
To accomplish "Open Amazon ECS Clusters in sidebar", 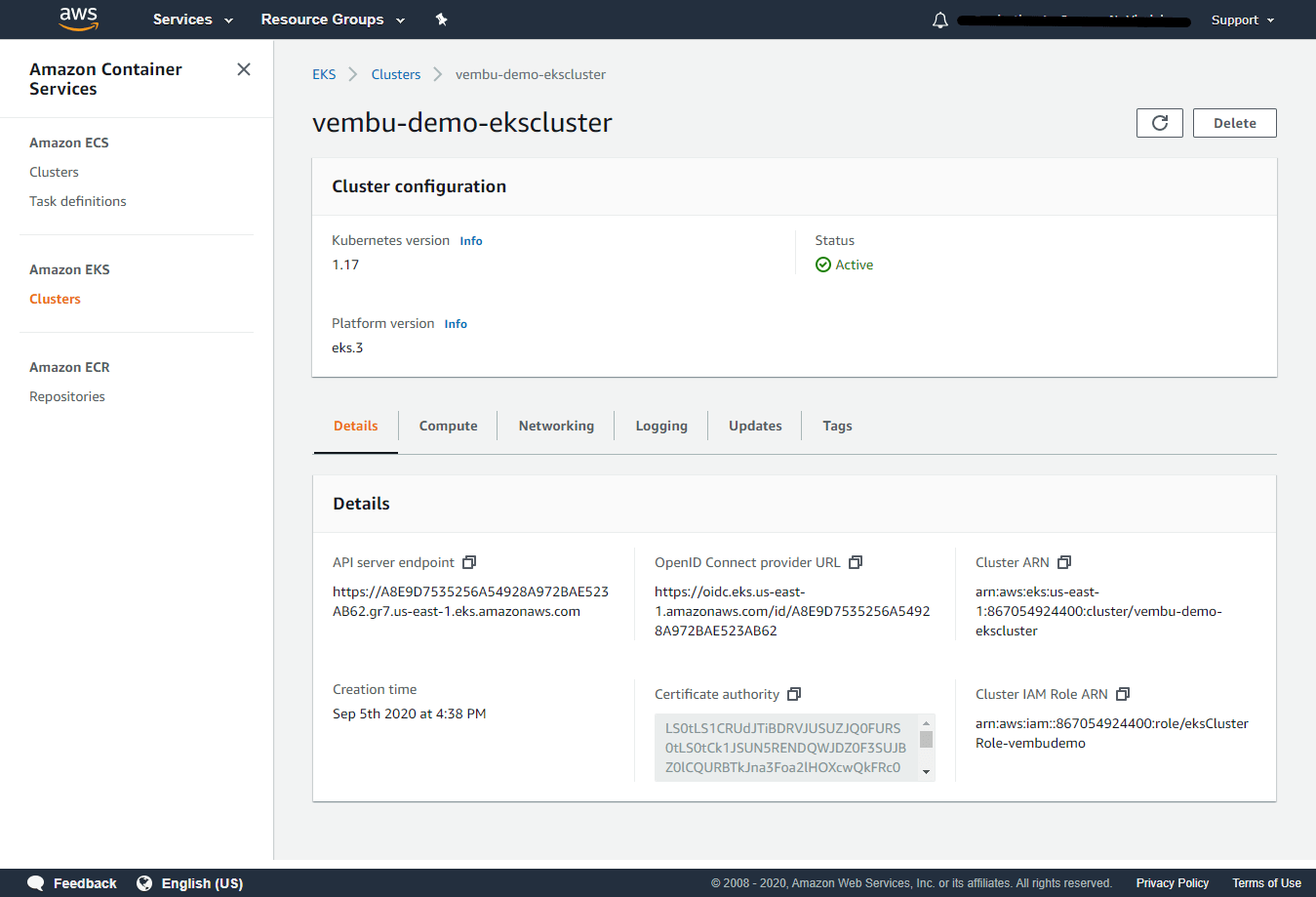I will pyautogui.click(x=54, y=172).
